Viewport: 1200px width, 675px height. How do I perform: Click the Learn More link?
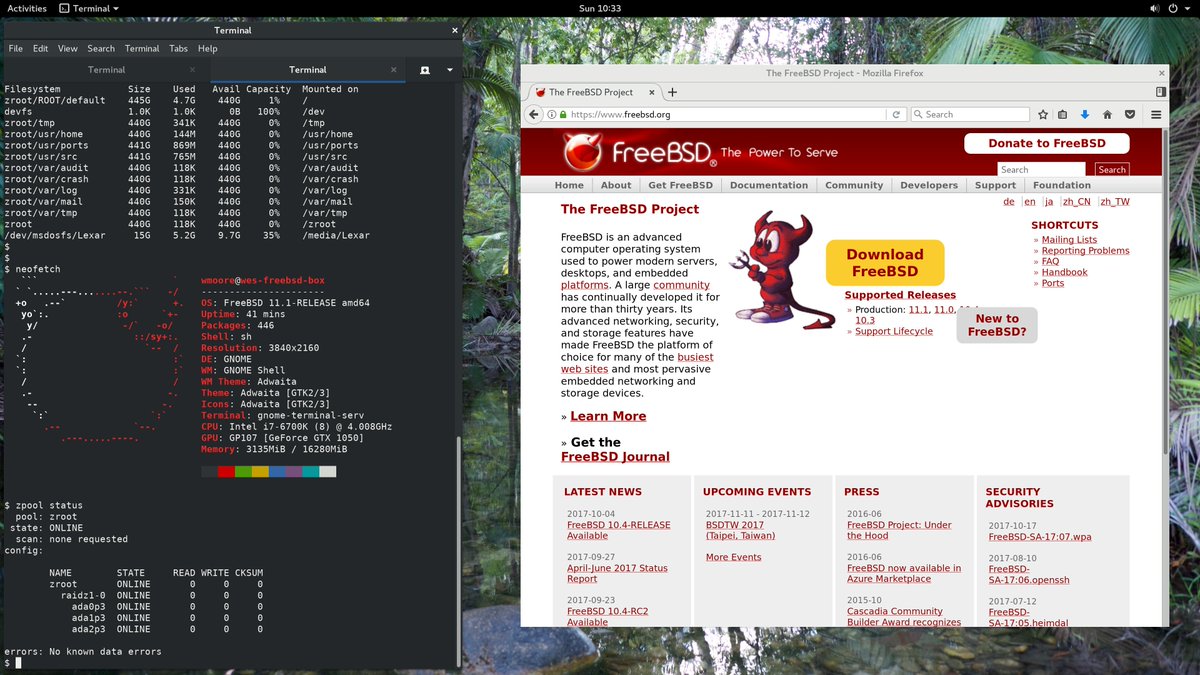[608, 416]
